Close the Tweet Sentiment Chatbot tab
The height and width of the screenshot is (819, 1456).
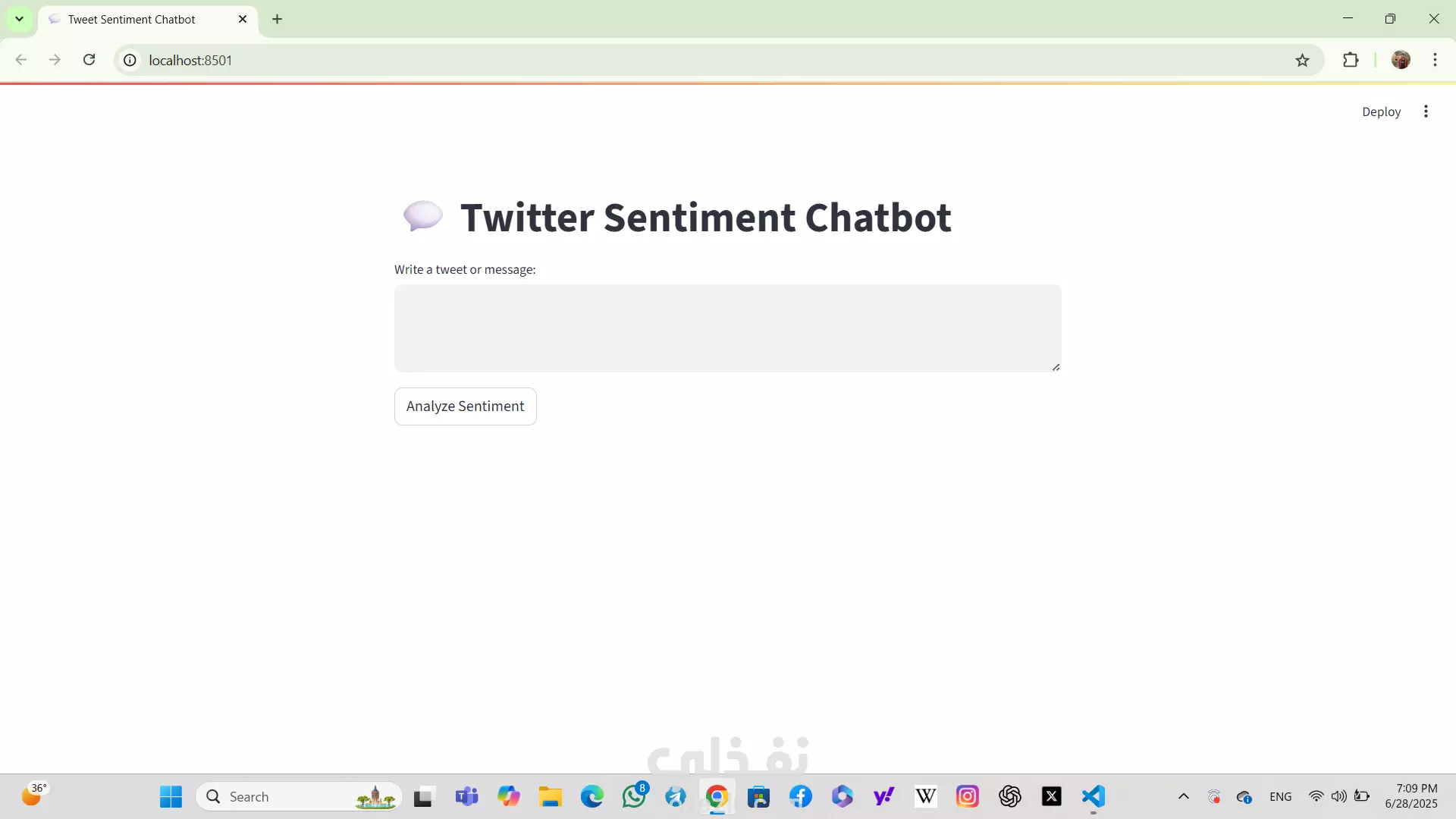pyautogui.click(x=243, y=19)
